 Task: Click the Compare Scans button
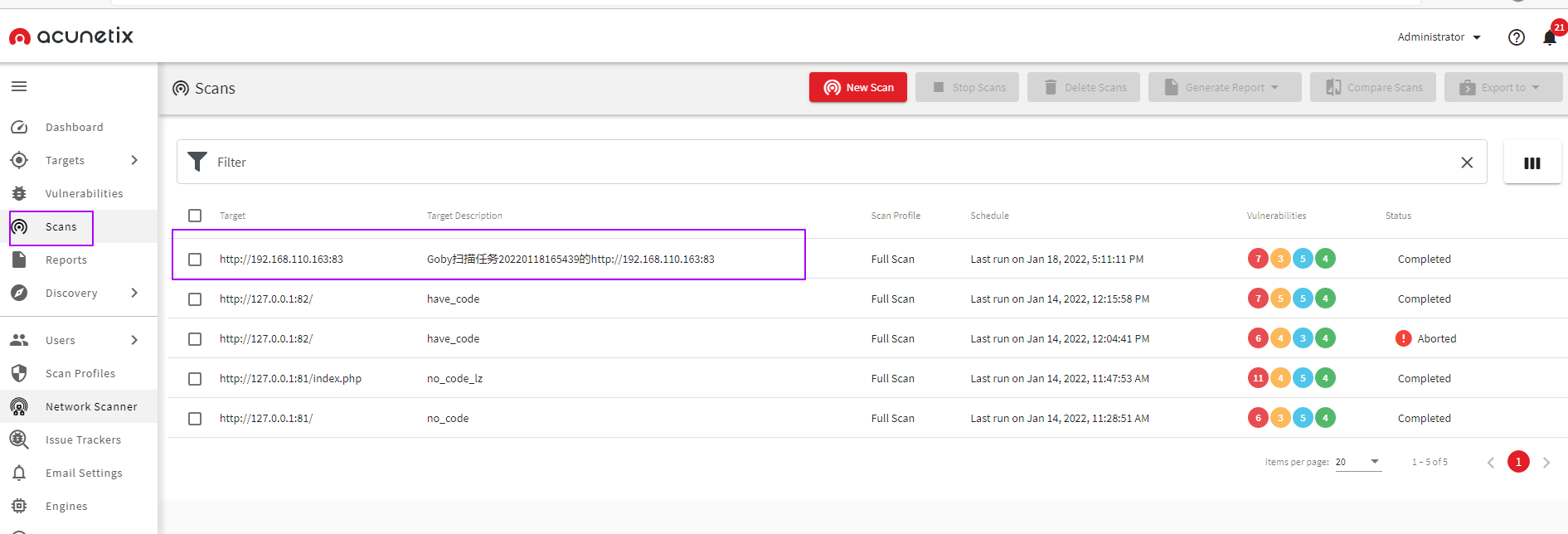[1373, 87]
